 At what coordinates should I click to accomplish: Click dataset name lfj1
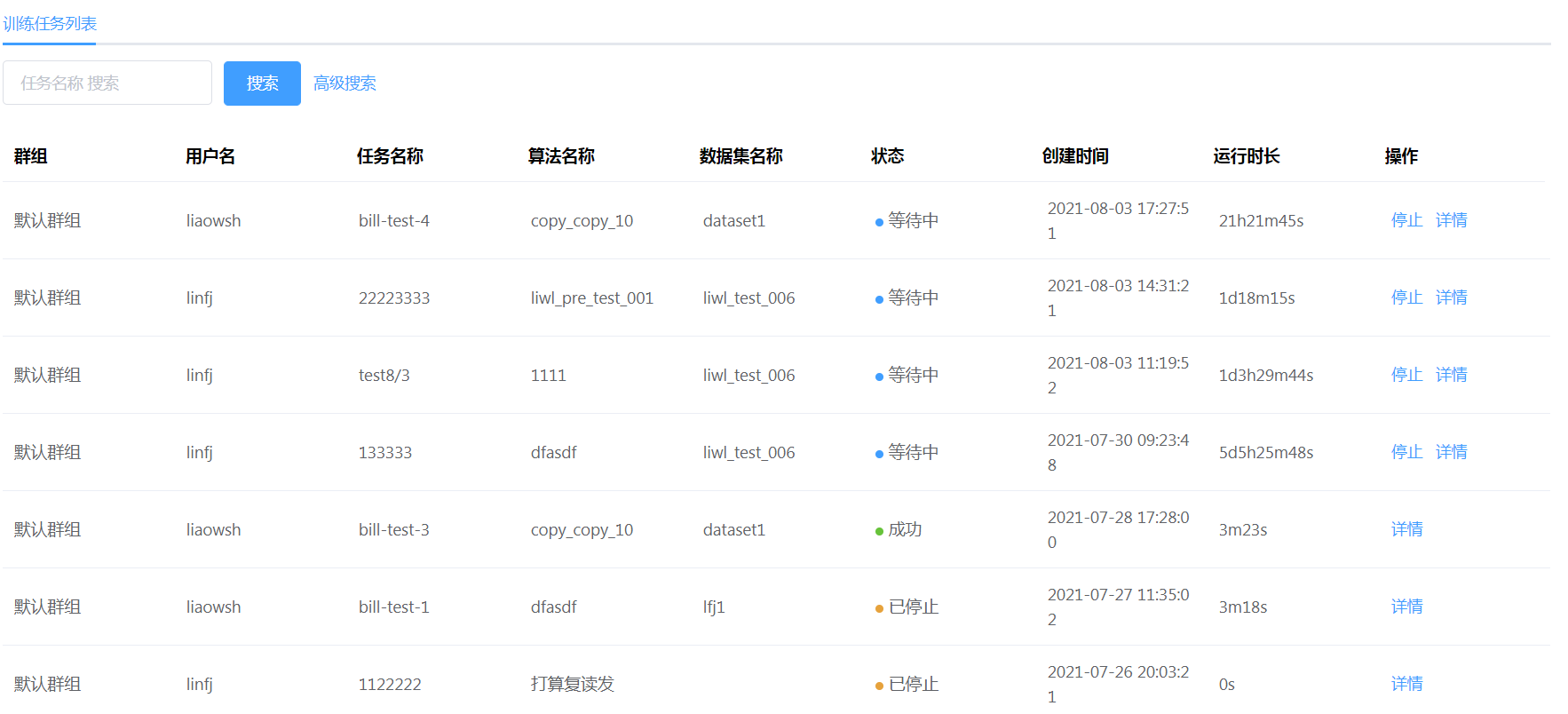pyautogui.click(x=714, y=607)
